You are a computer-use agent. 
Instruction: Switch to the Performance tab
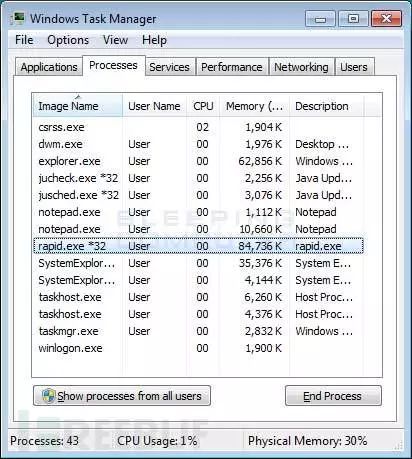pos(232,67)
